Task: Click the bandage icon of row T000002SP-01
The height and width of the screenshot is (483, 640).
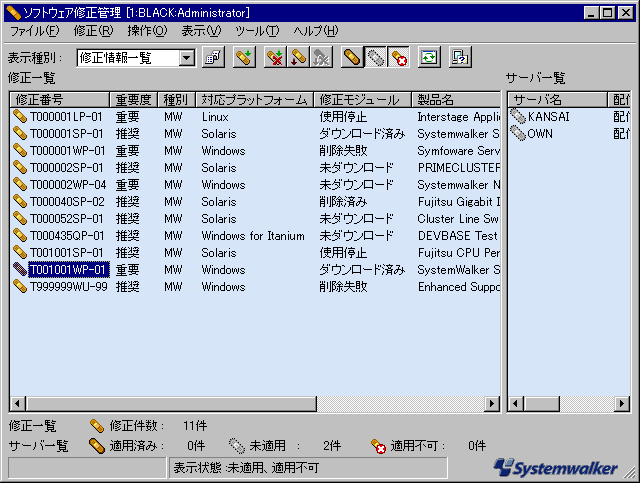Action: point(20,168)
